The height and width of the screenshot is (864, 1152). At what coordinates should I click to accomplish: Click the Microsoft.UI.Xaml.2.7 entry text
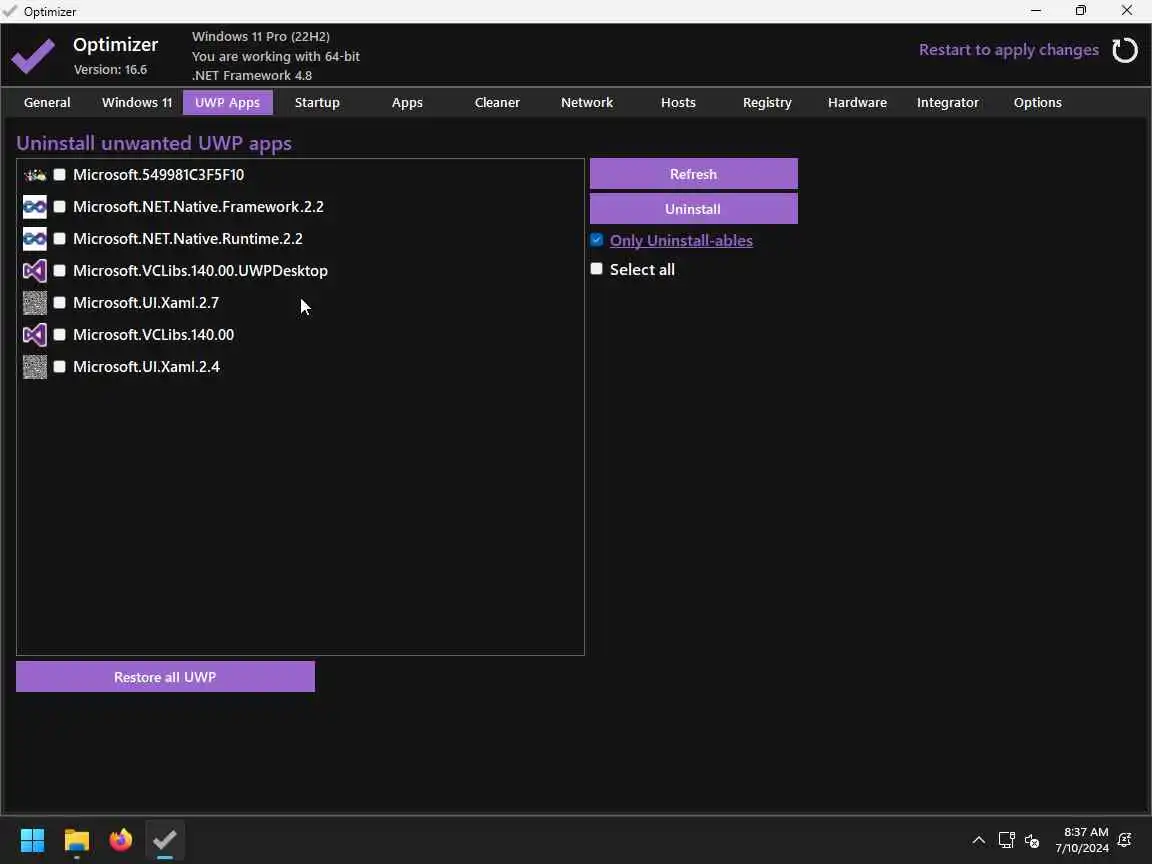146,303
